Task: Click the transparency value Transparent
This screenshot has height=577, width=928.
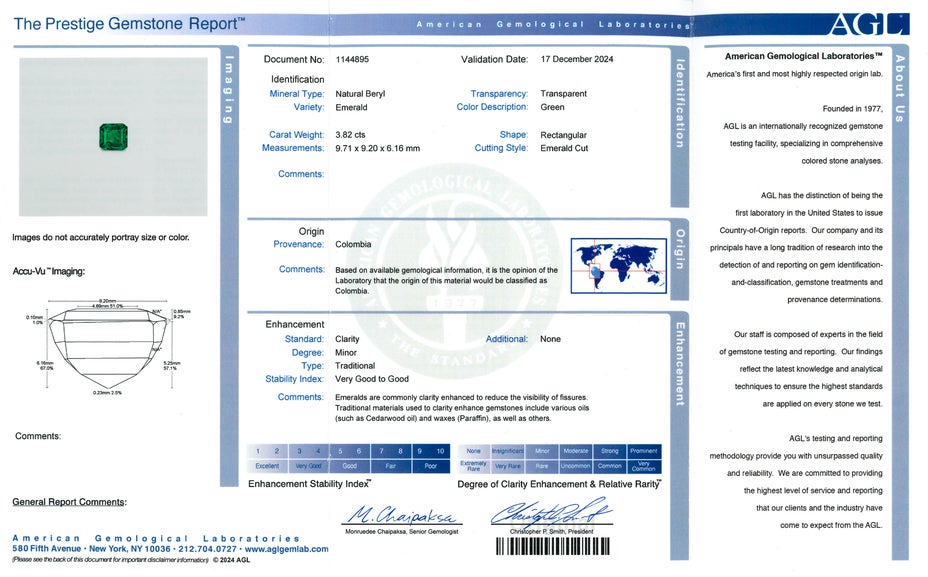Action: coord(563,94)
